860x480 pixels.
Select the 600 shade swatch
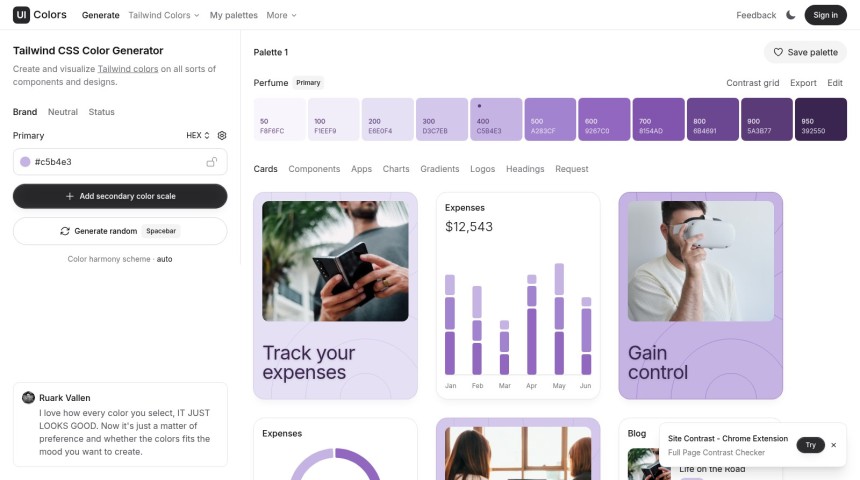(x=604, y=120)
